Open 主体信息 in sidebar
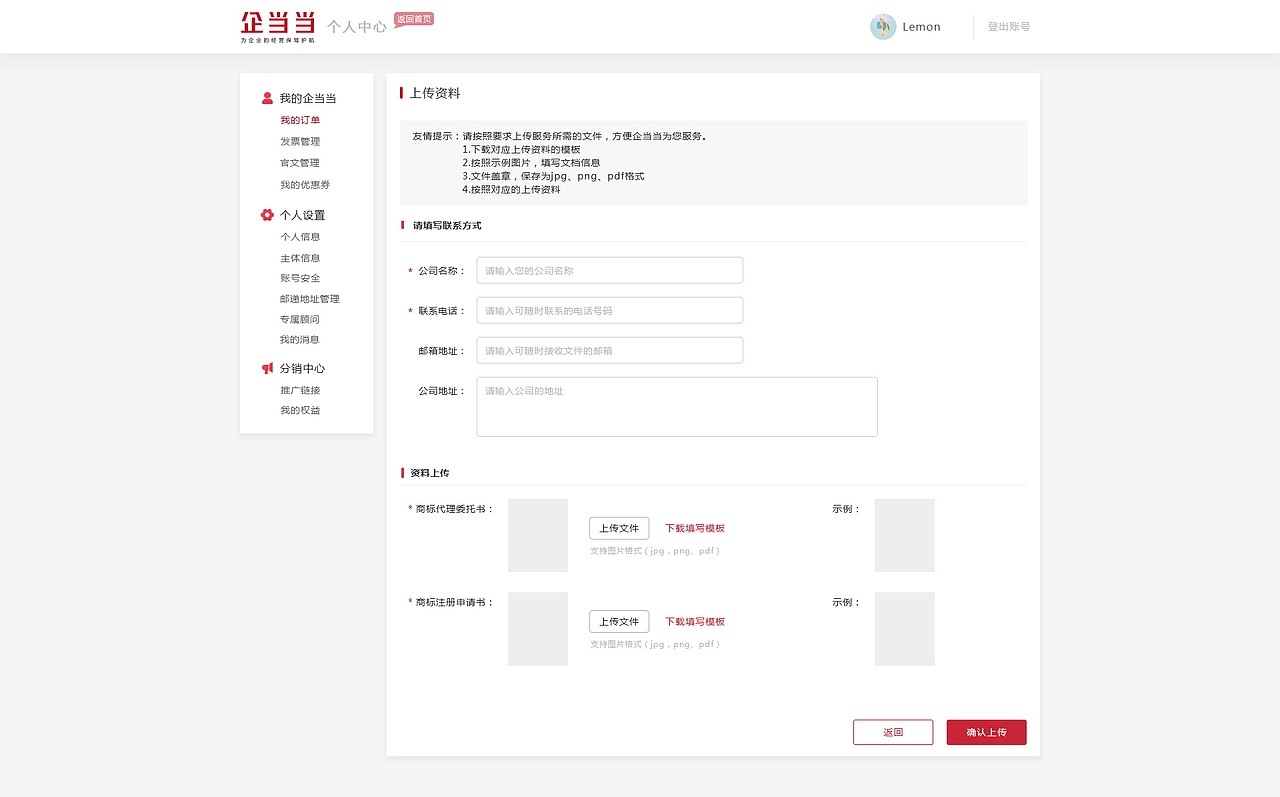Image resolution: width=1280 pixels, height=797 pixels. 300,258
